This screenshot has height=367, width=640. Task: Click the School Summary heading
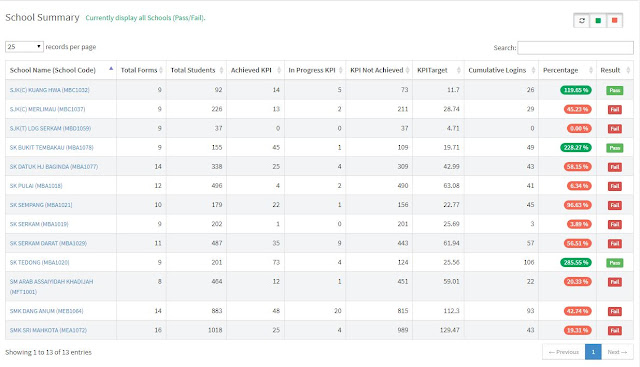pos(42,18)
